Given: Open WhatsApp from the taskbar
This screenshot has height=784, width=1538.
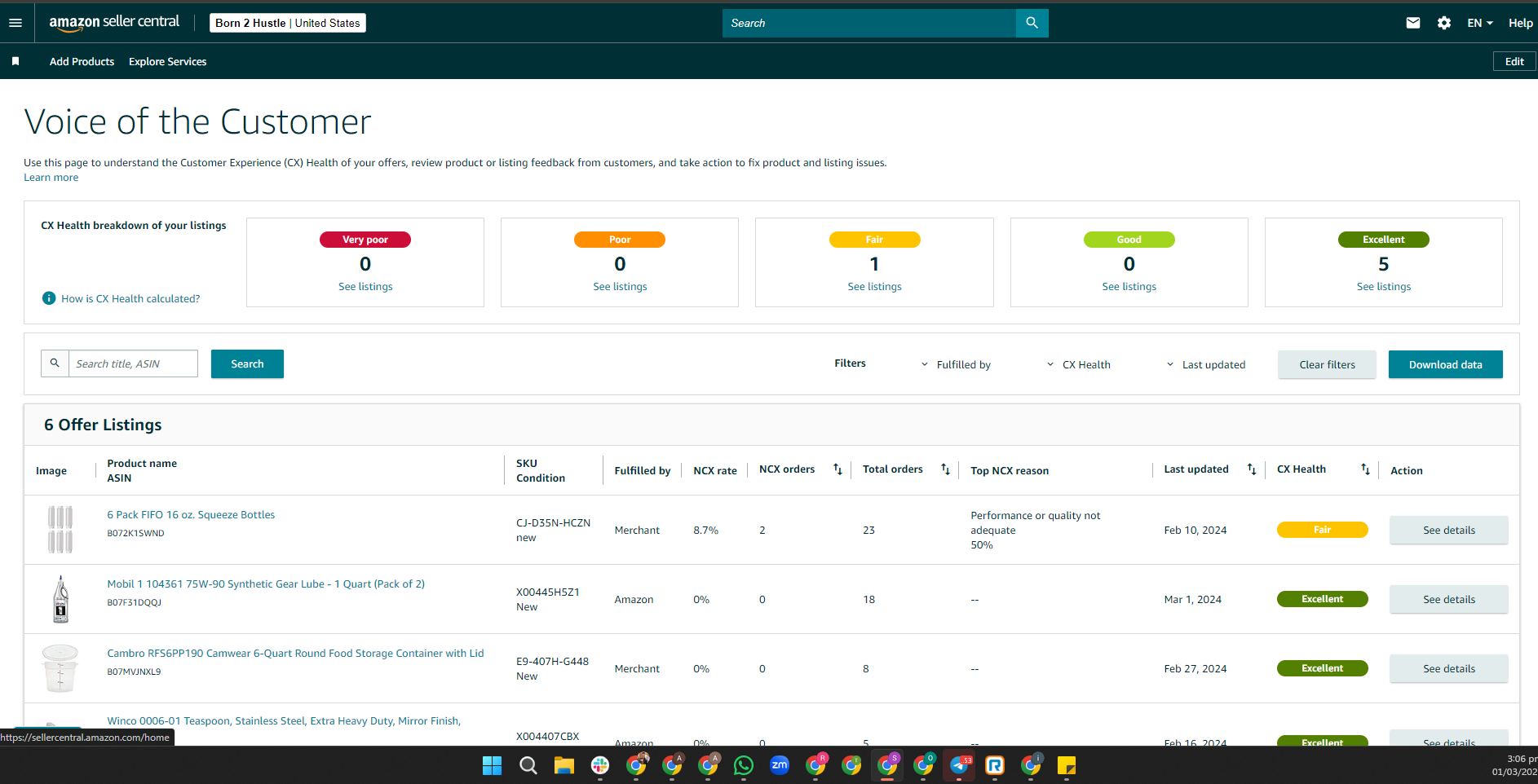Looking at the screenshot, I should pos(744,765).
